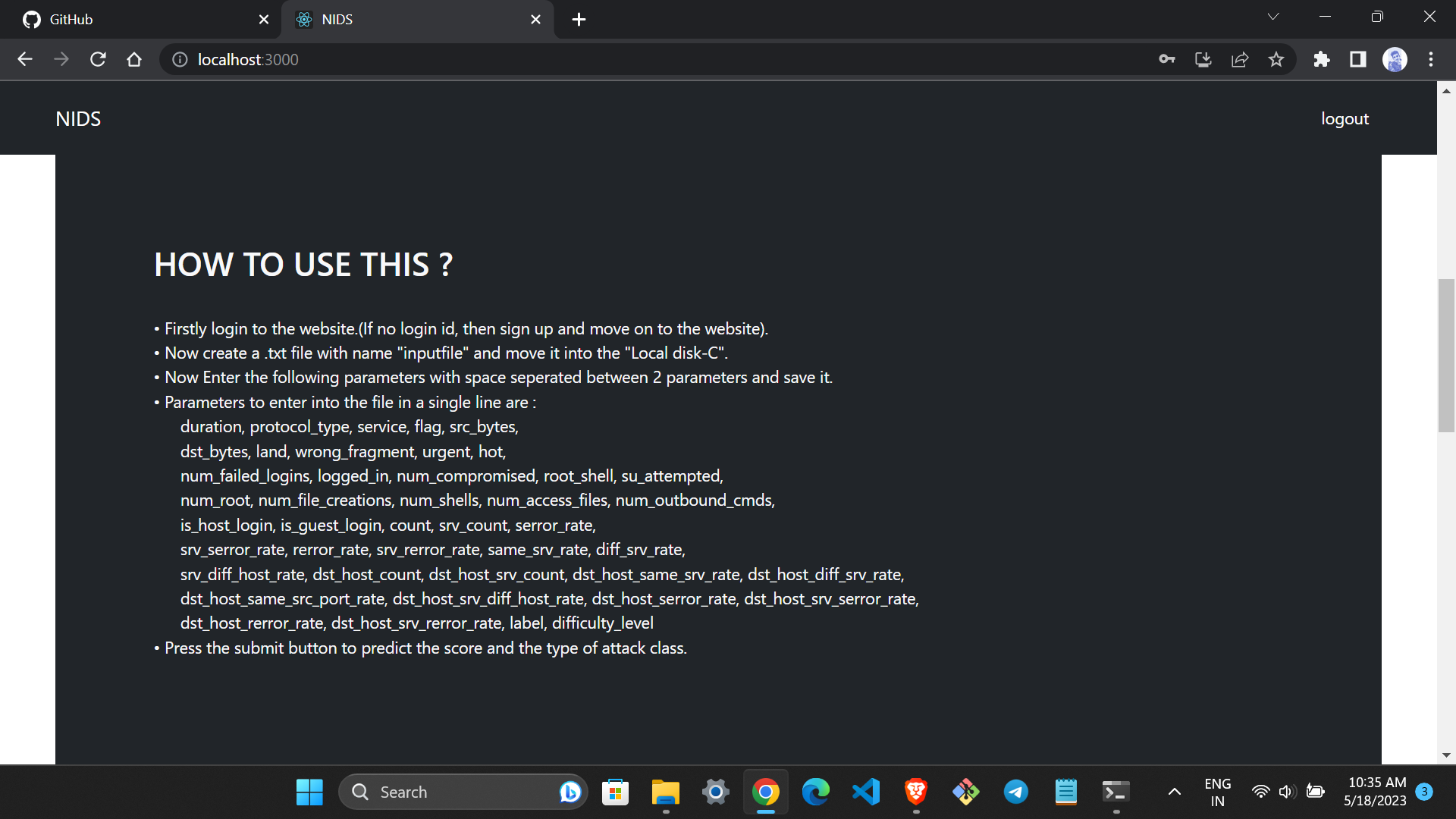Click the extensions puzzle icon

click(1321, 59)
